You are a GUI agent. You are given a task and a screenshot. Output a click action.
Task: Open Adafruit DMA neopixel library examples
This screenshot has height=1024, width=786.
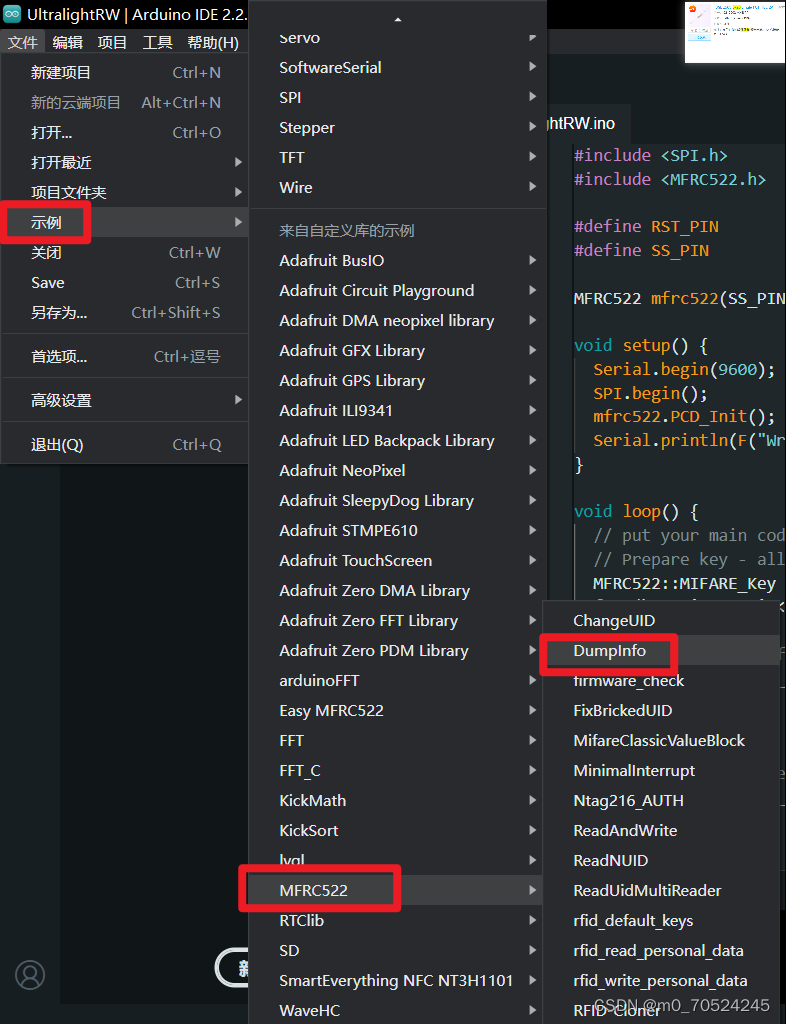coord(398,321)
